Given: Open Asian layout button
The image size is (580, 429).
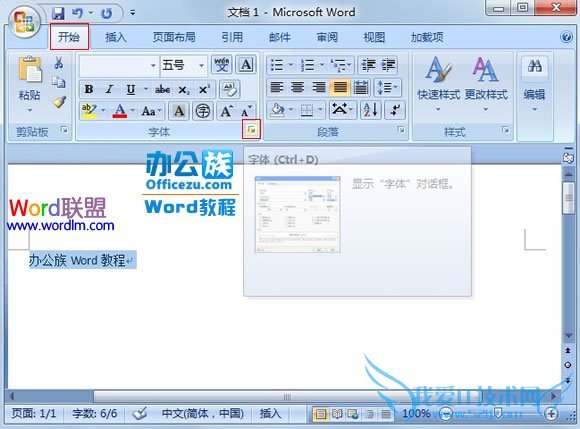Looking at the screenshot, I should pyautogui.click(x=342, y=110).
